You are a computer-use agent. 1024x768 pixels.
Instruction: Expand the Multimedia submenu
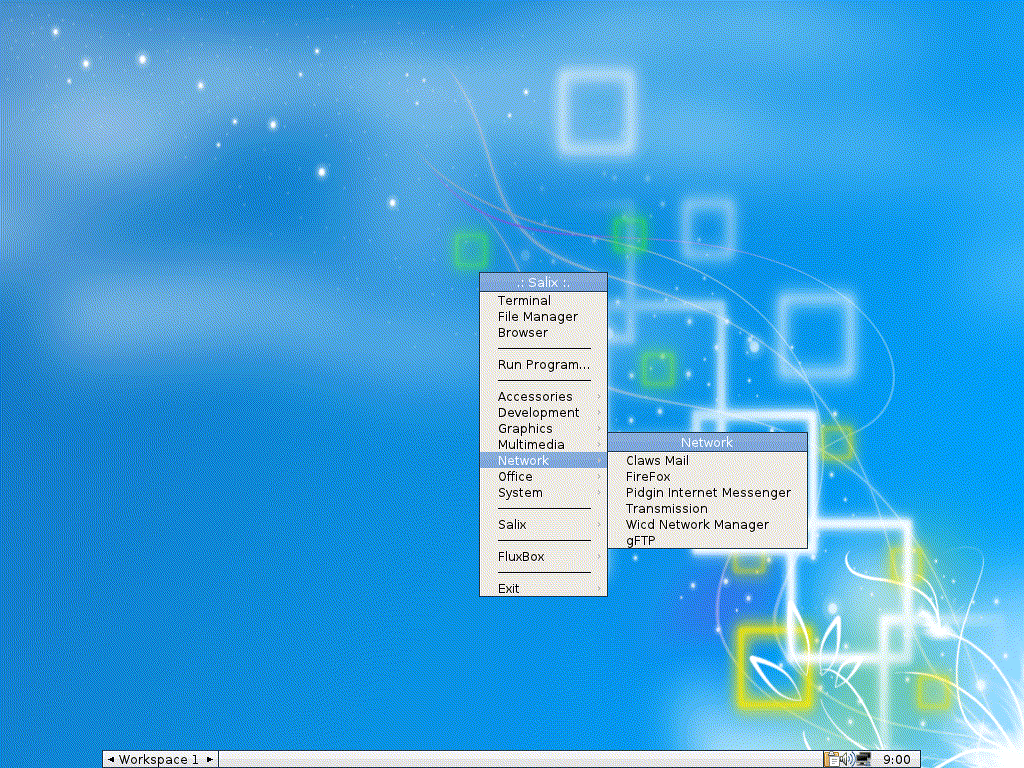(543, 445)
